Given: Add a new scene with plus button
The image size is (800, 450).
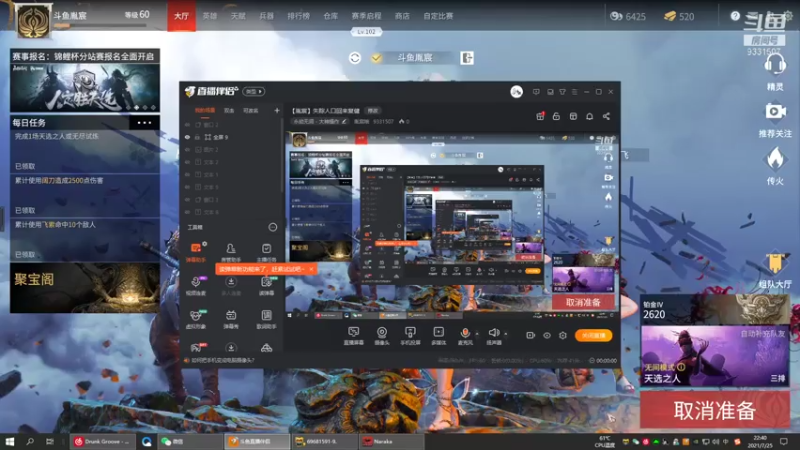Looking at the screenshot, I should point(277,110).
